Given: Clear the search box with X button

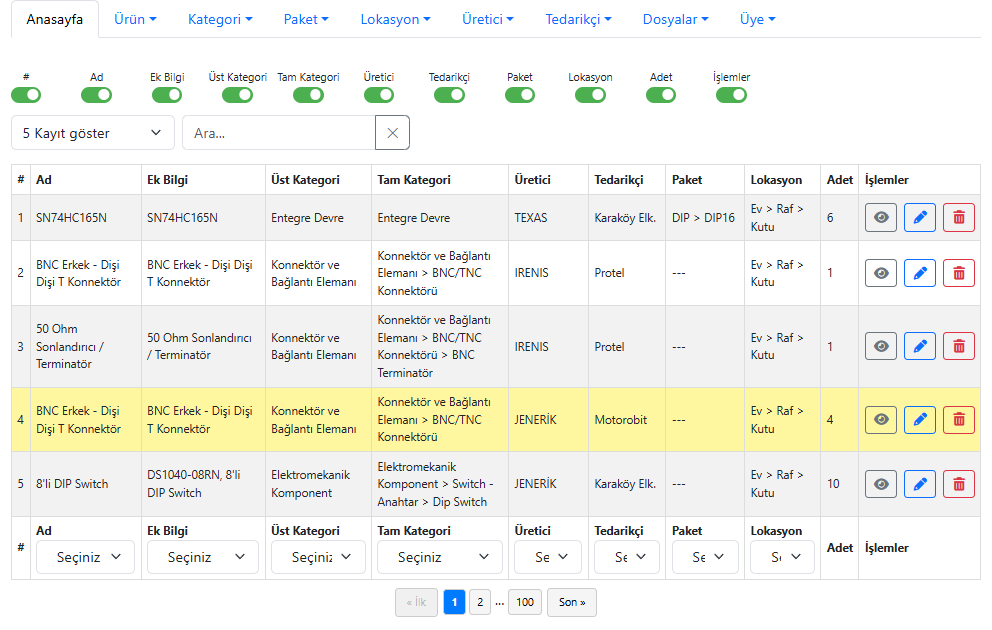Looking at the screenshot, I should pyautogui.click(x=392, y=133).
